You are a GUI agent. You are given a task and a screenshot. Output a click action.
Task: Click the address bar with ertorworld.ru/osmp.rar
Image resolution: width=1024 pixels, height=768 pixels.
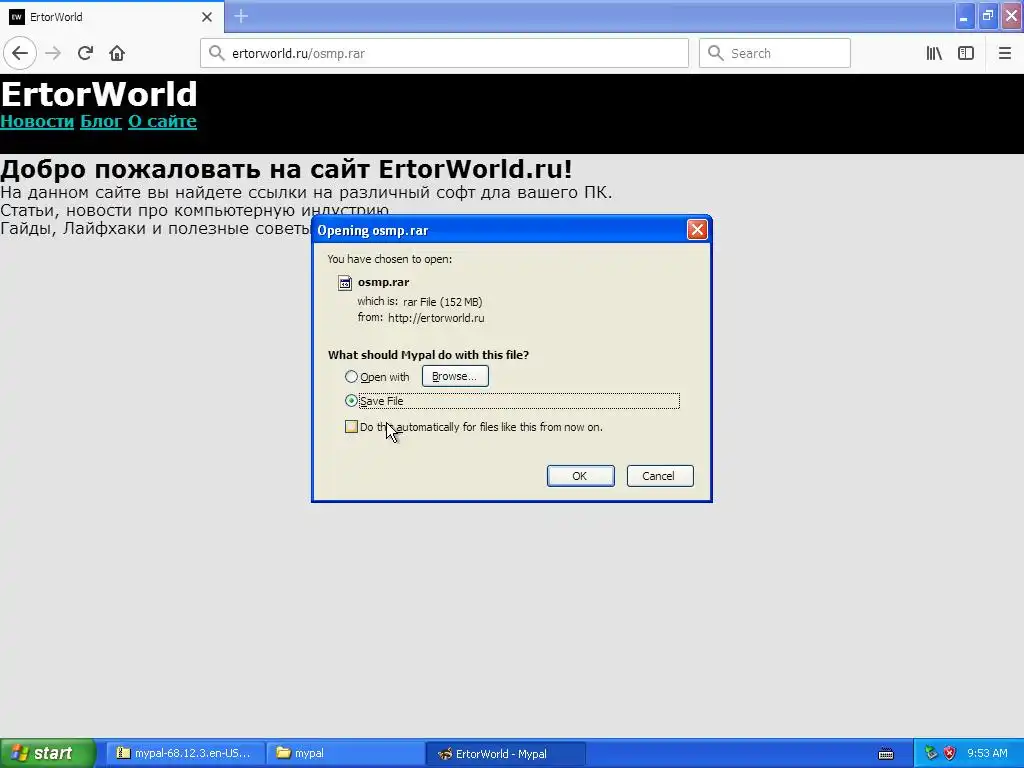[444, 53]
